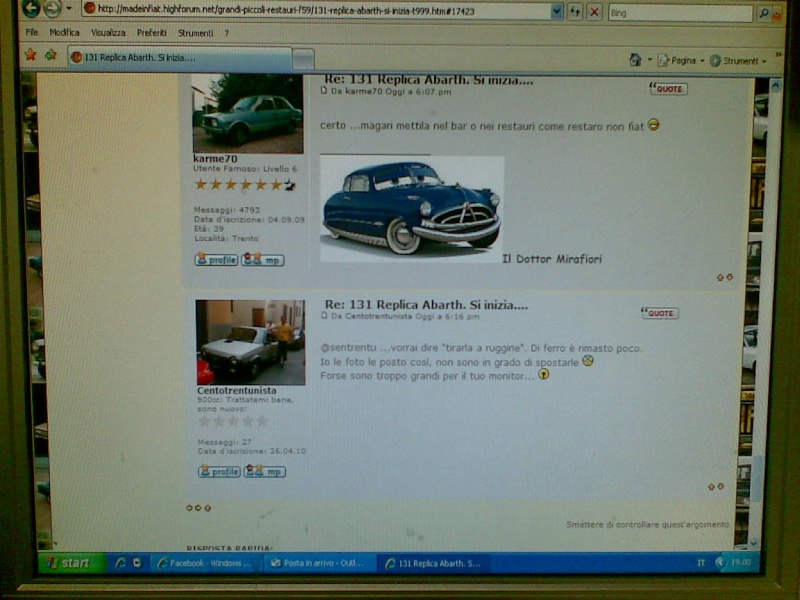Click the post icon before Da karme70
The height and width of the screenshot is (600, 800).
[323, 91]
